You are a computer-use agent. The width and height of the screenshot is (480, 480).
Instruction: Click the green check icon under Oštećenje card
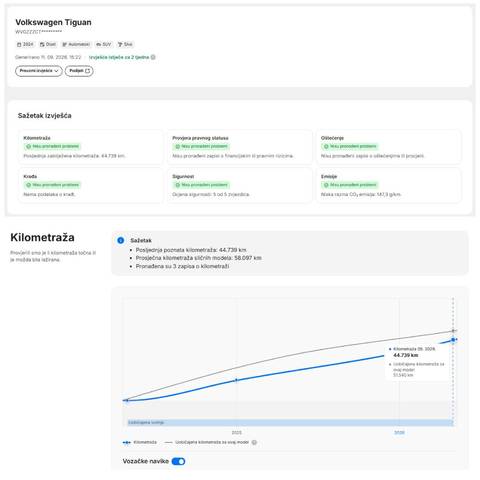326,146
